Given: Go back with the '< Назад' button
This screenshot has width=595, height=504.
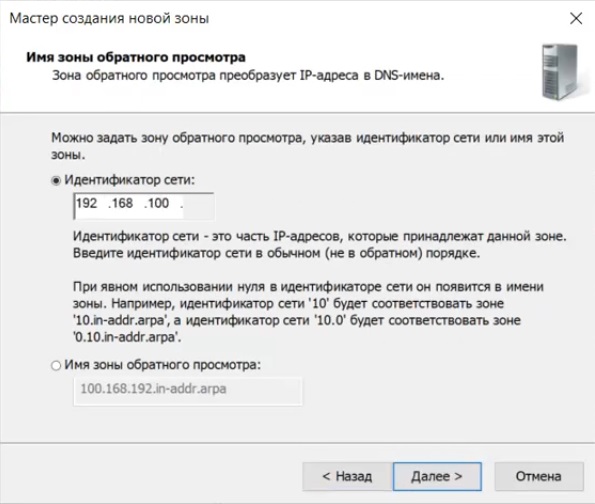Looking at the screenshot, I should 347,476.
